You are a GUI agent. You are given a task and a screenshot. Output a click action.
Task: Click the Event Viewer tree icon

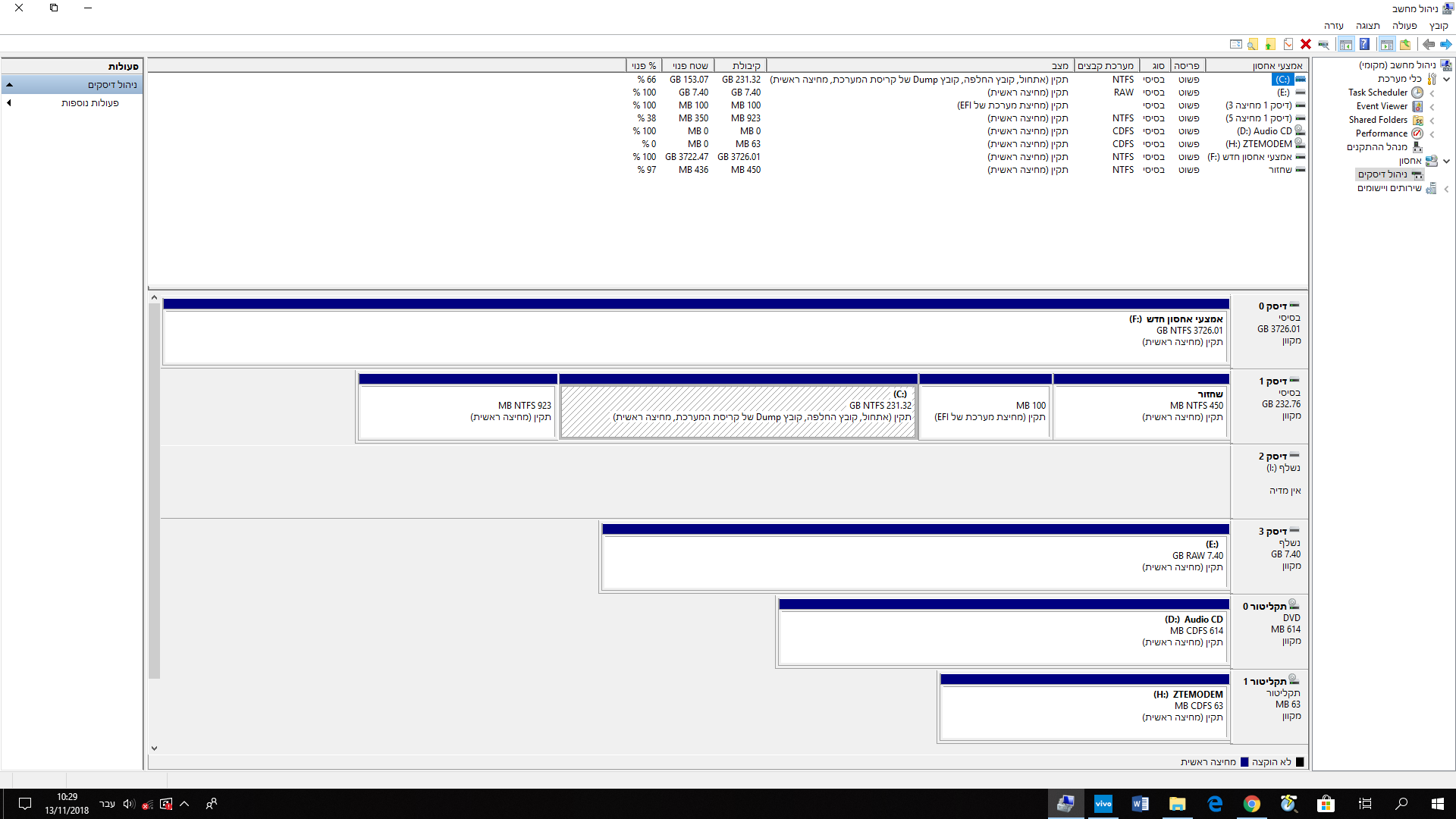[1417, 106]
